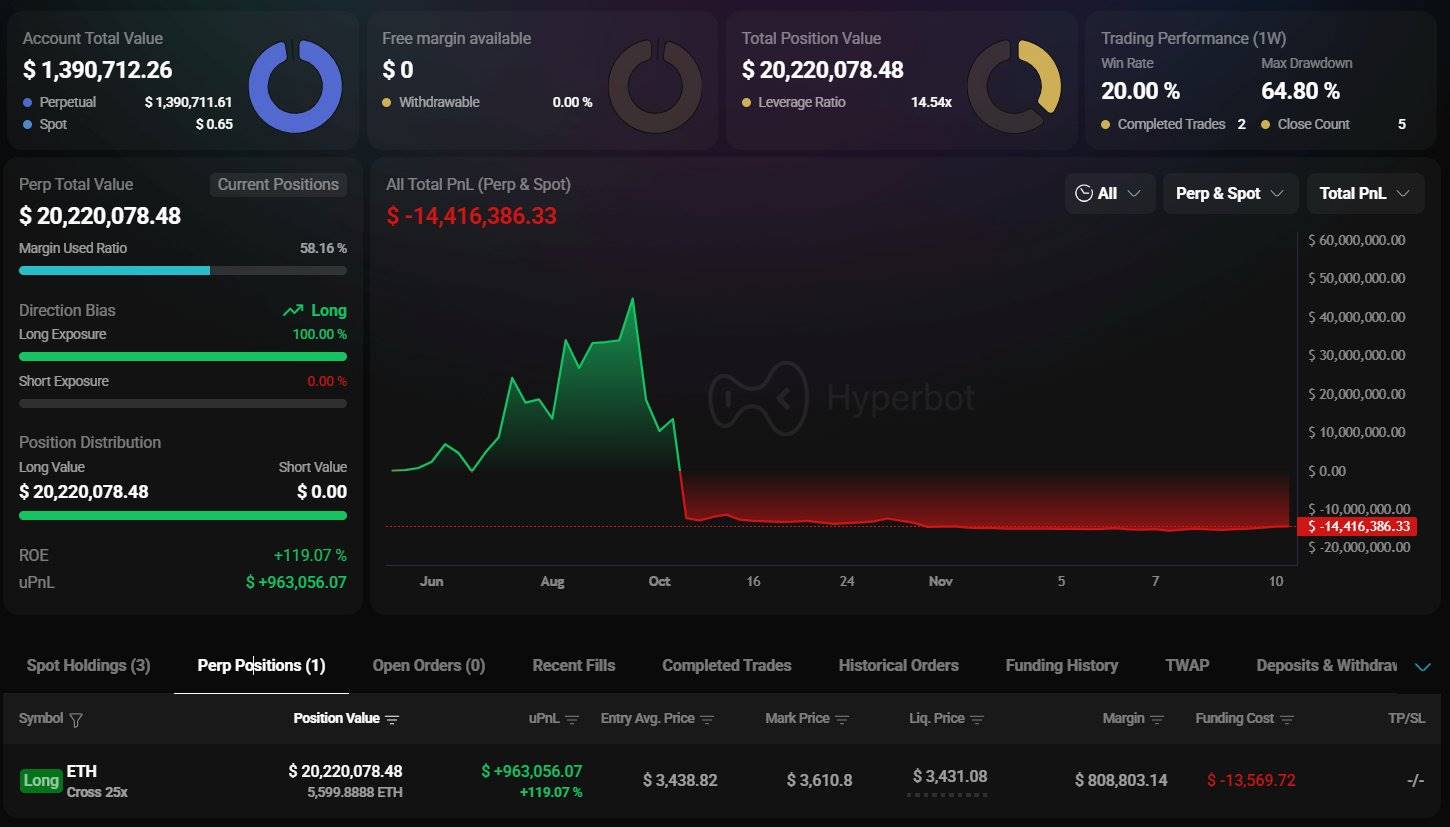
Task: Click the uPnL column sort icon
Action: 572,719
